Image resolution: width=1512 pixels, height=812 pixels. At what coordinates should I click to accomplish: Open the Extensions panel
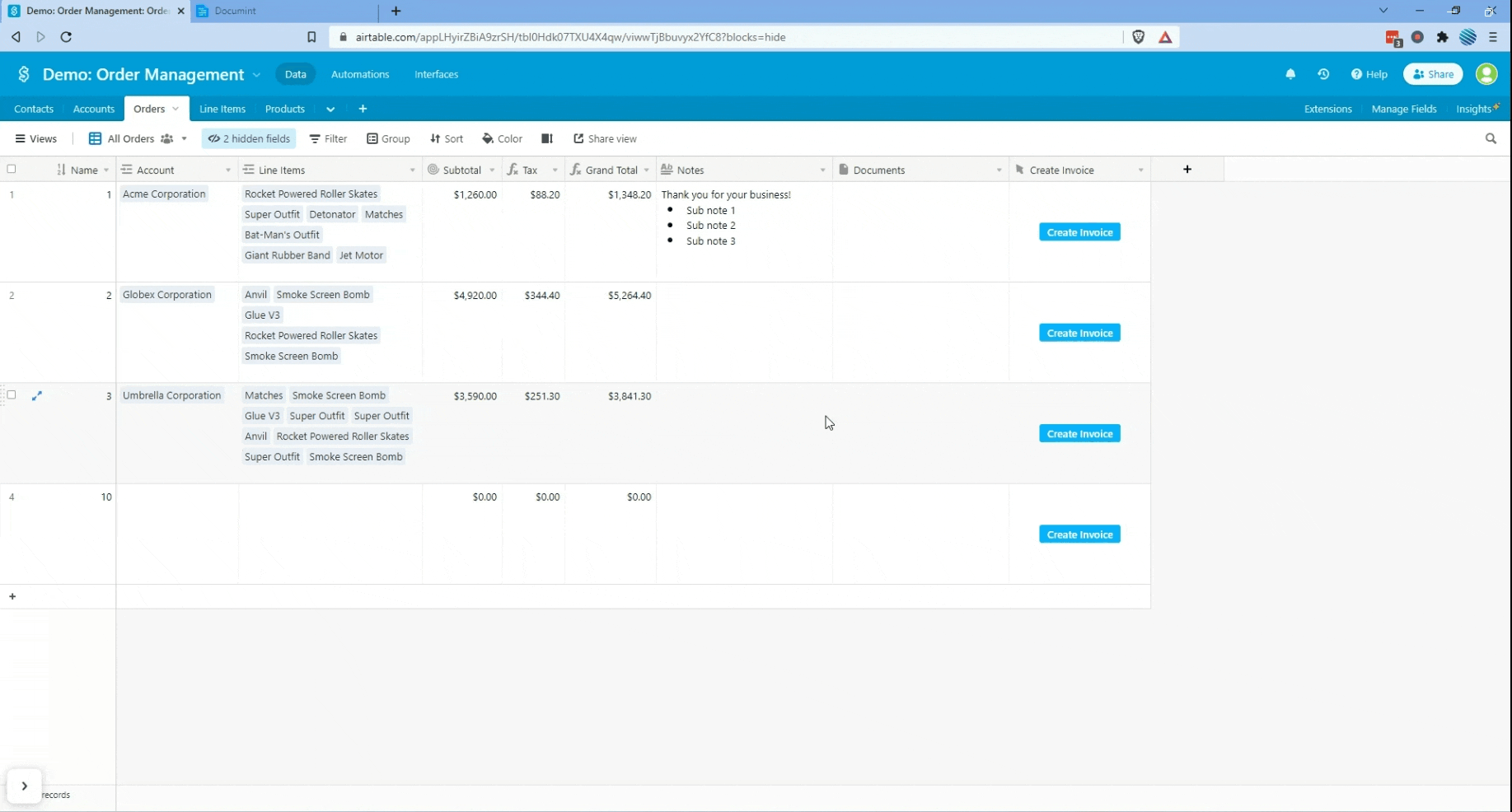click(1327, 109)
